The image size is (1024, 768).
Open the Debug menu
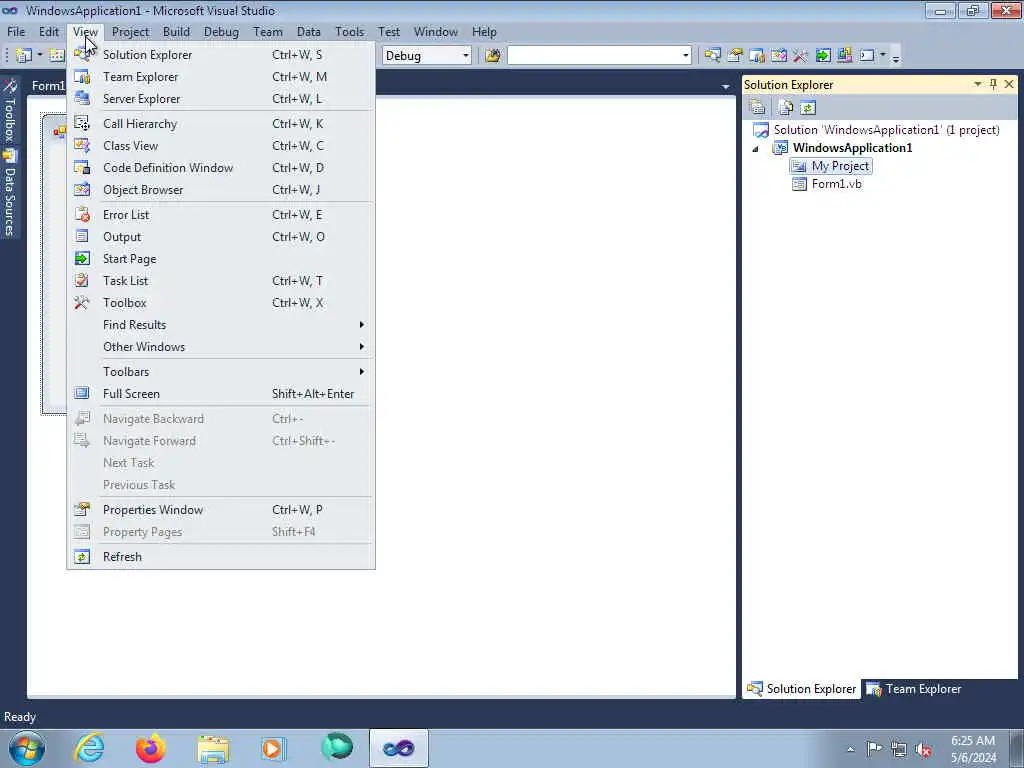tap(221, 32)
